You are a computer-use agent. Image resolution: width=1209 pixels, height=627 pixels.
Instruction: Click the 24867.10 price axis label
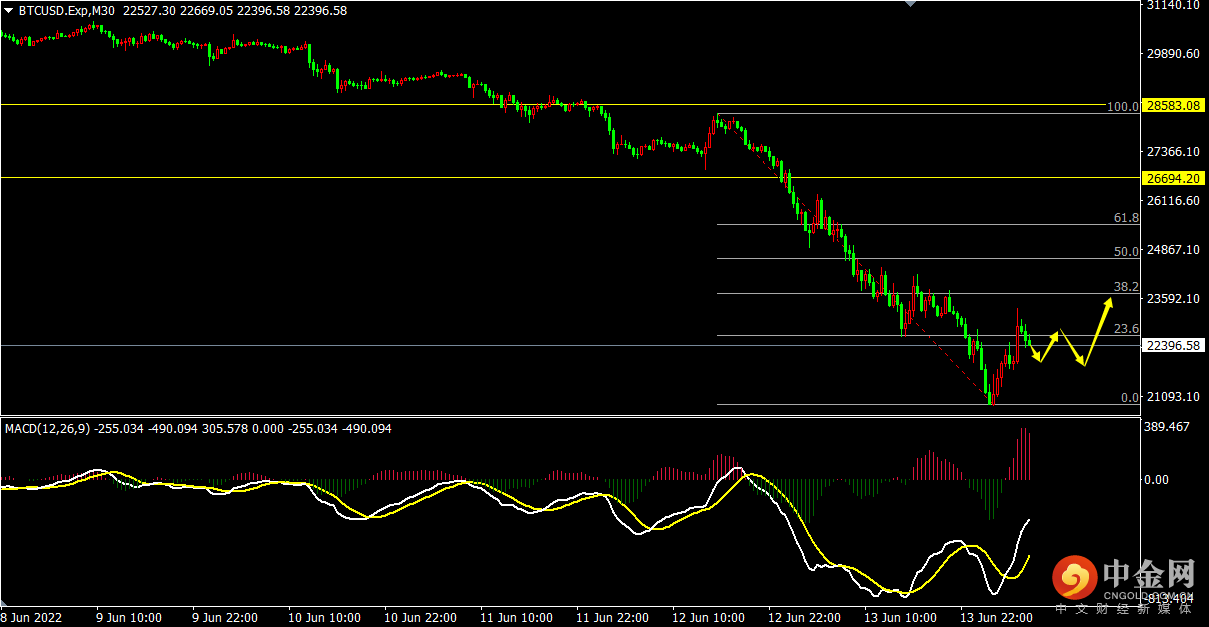[1173, 250]
